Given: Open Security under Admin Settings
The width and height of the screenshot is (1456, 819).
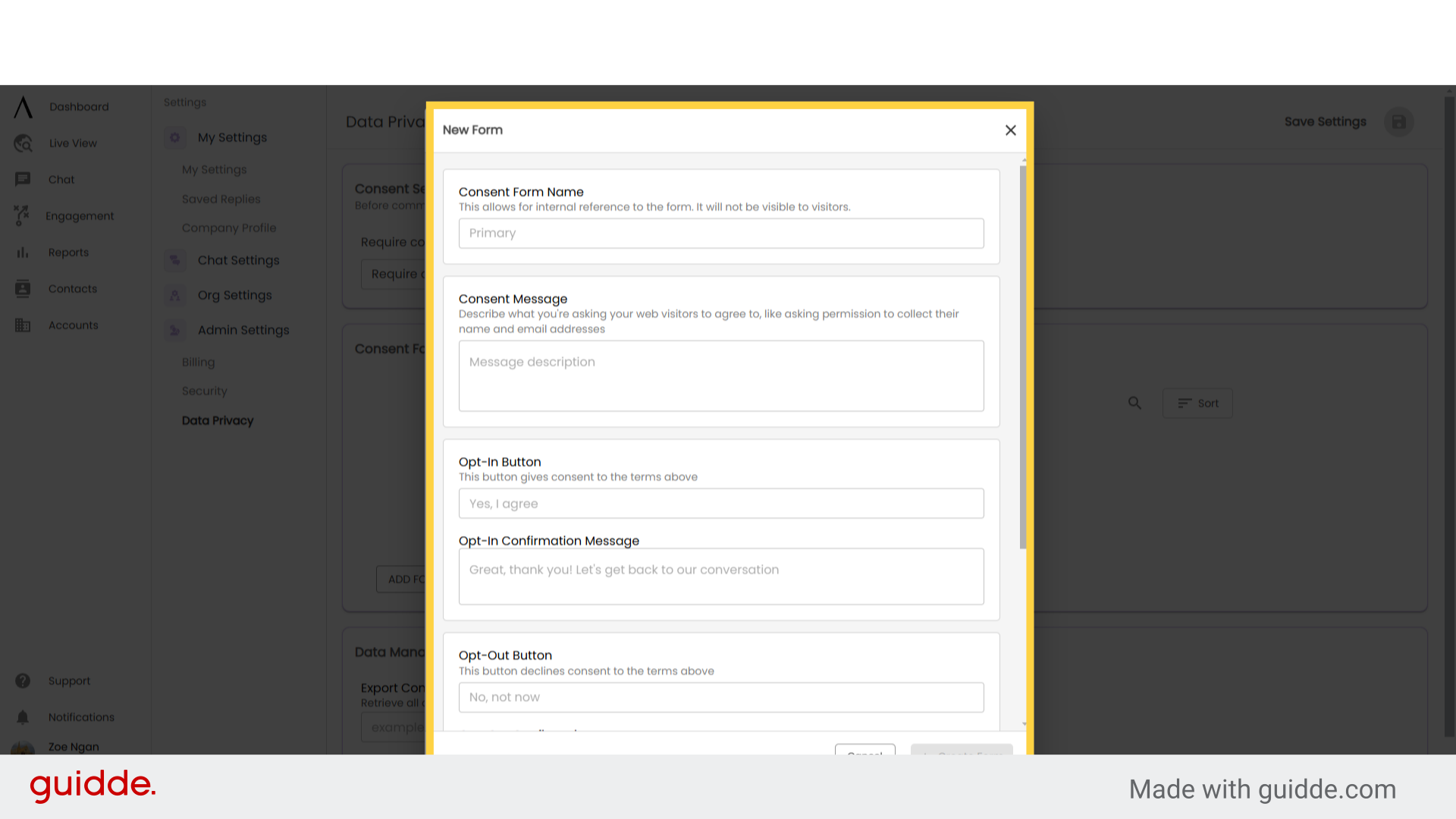Looking at the screenshot, I should click(204, 391).
